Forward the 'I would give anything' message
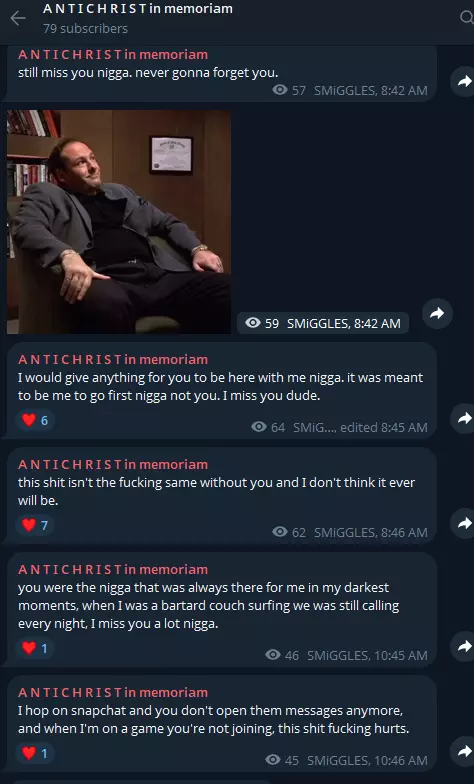Screen dimensions: 474x784 (x=463, y=418)
